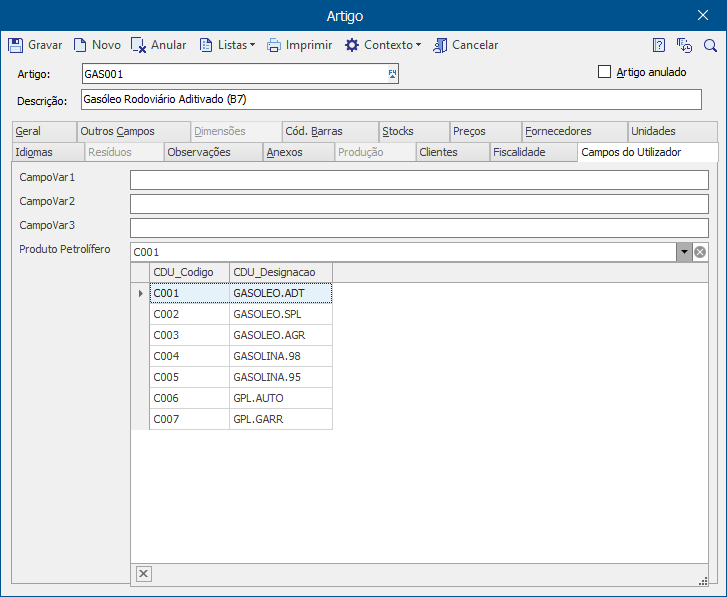Screen dimensions: 727x597
Task: Close the dropdown list with X button
Action: click(144, 574)
